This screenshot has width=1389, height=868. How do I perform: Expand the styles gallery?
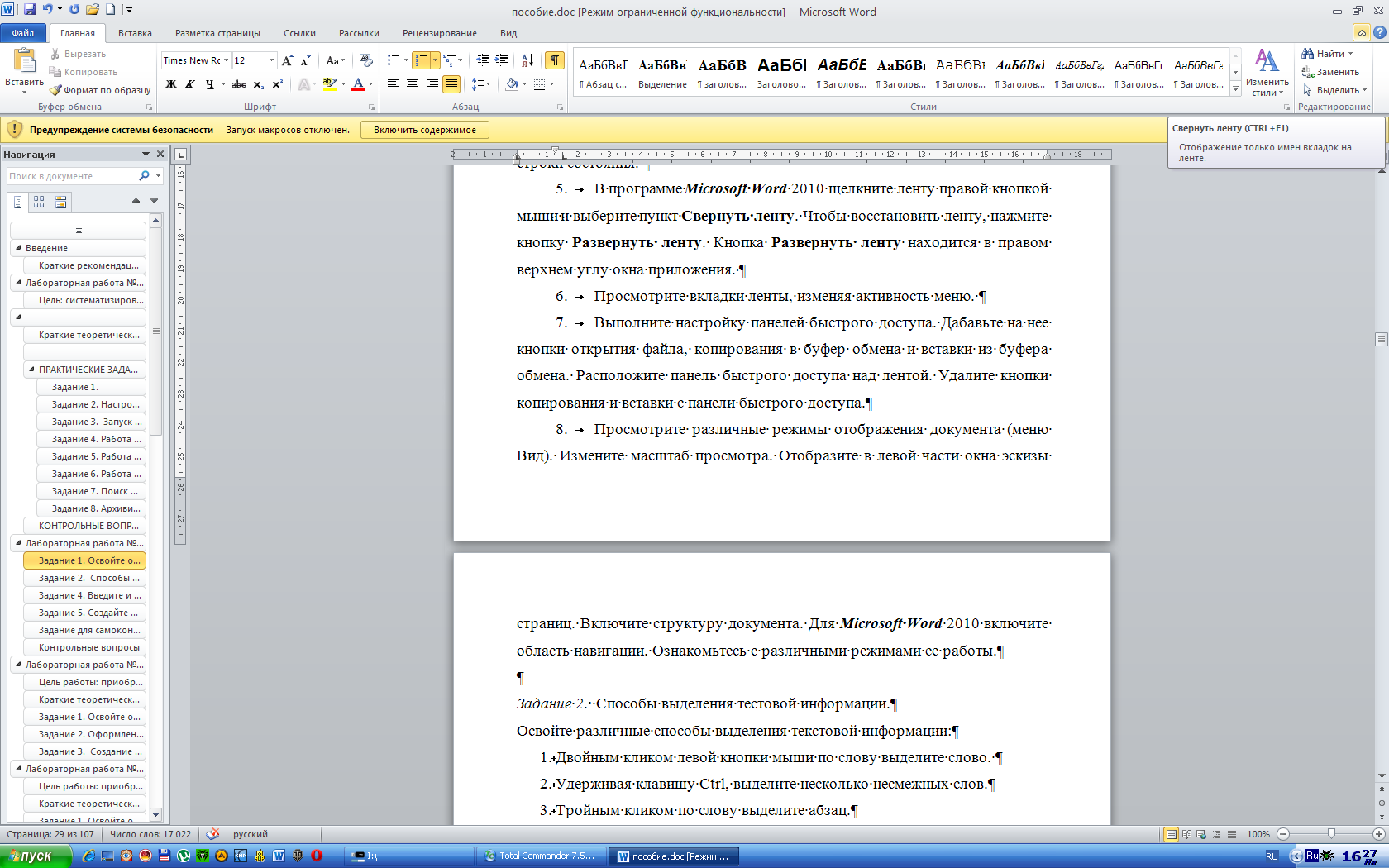[x=1235, y=89]
